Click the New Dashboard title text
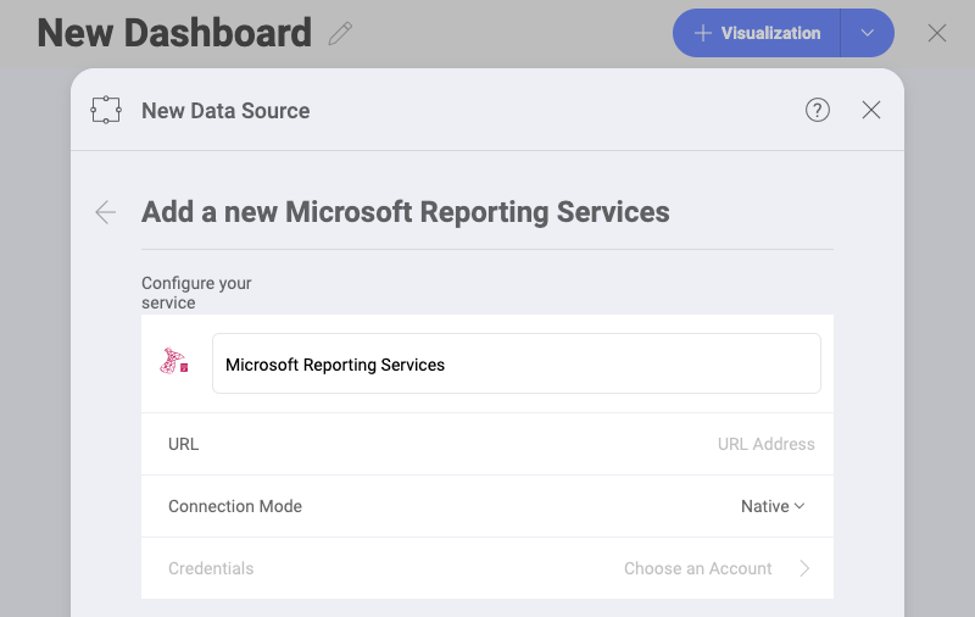Image resolution: width=975 pixels, height=617 pixels. pyautogui.click(x=174, y=33)
